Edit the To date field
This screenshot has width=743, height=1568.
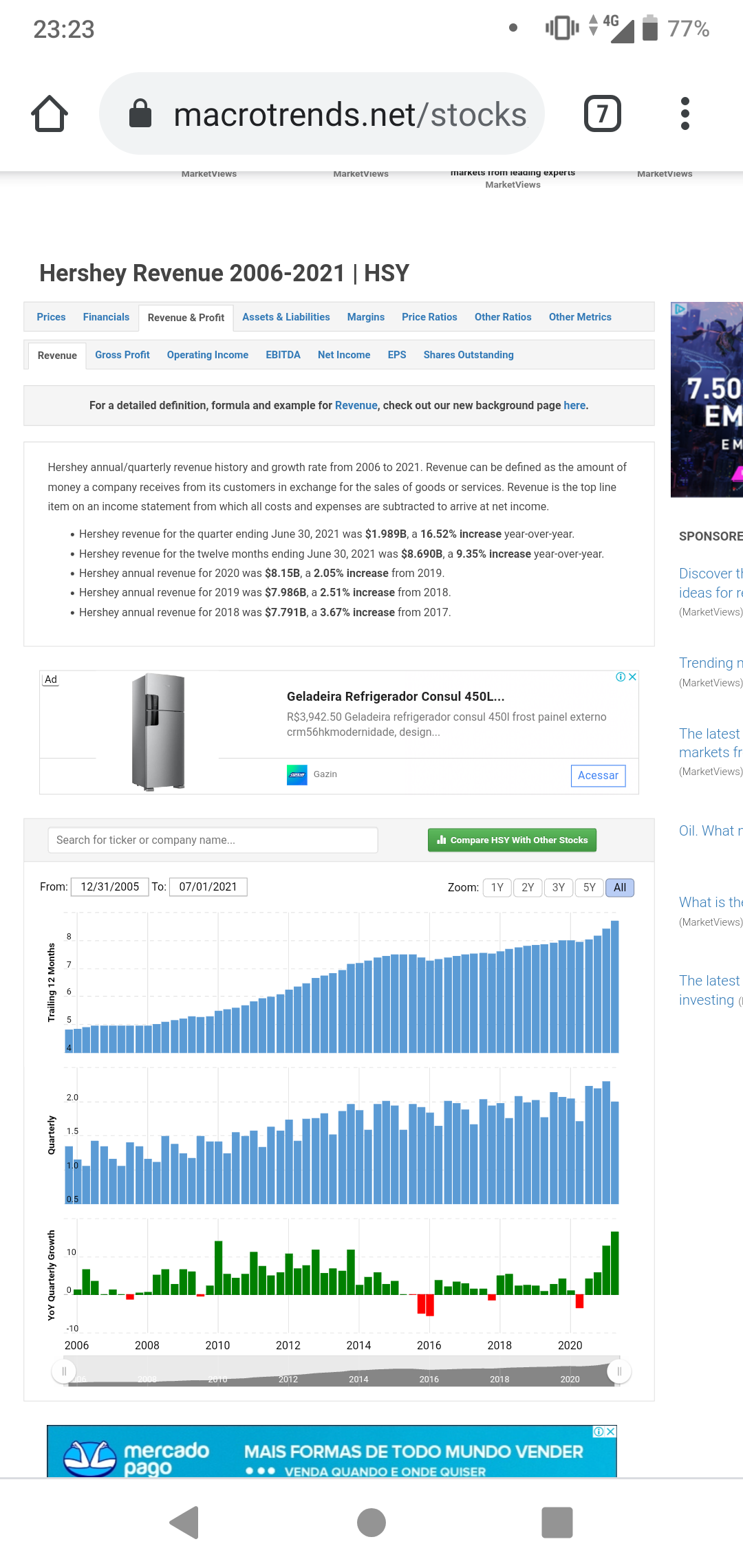[x=208, y=887]
